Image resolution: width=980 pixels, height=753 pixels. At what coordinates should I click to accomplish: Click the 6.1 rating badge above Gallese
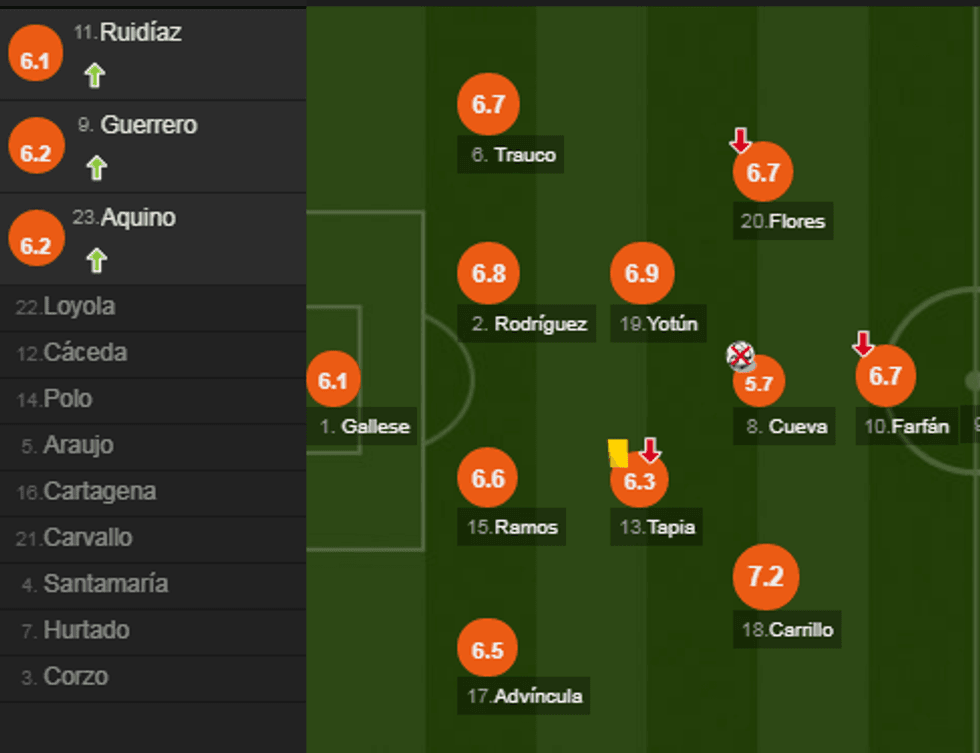[333, 380]
